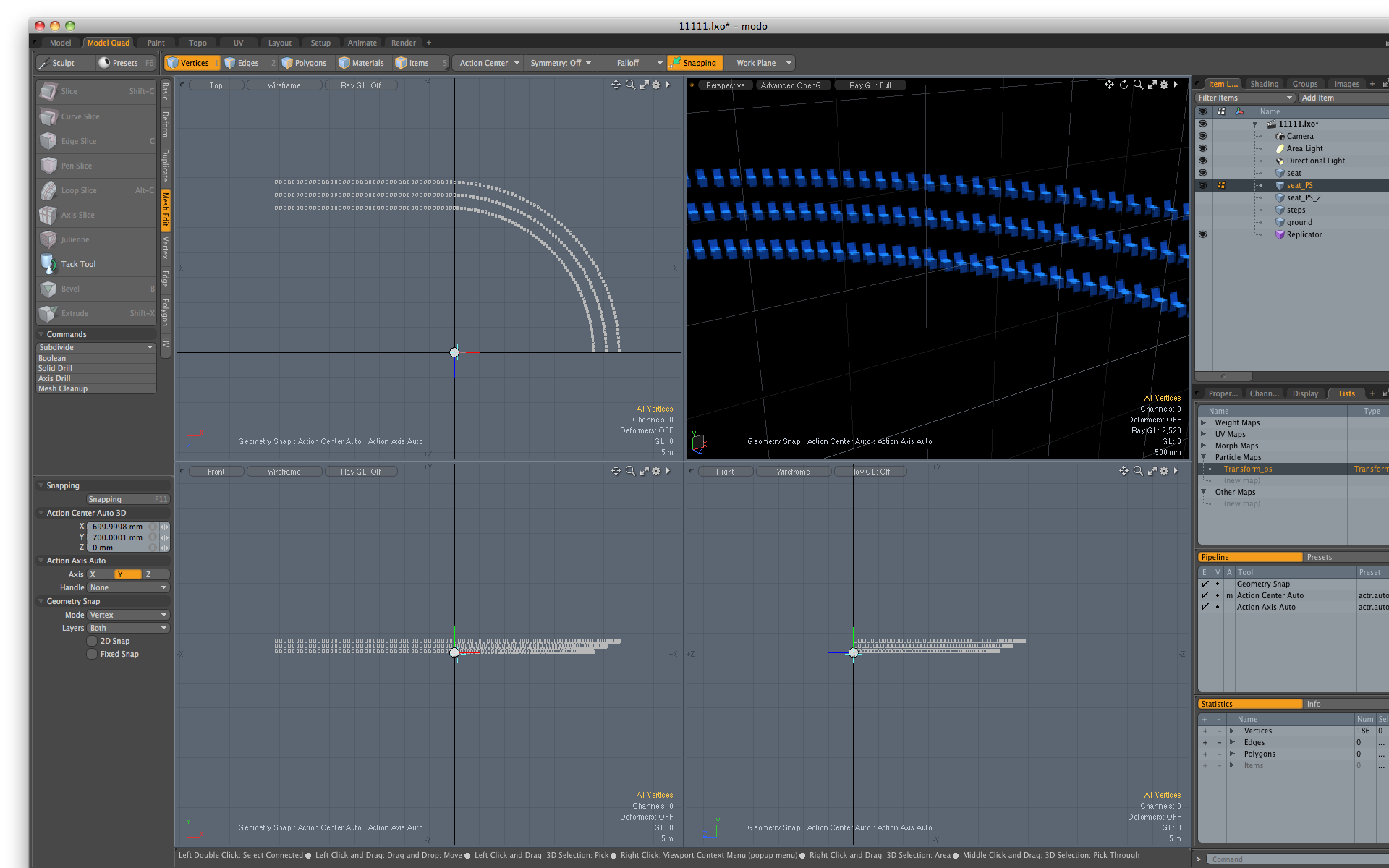Open Perspective viewport gear settings icon
This screenshot has height=868, width=1389.
pos(1164,85)
